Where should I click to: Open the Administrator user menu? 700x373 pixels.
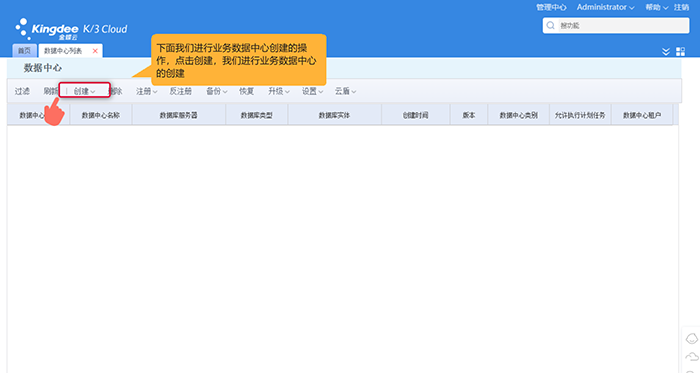[605, 7]
